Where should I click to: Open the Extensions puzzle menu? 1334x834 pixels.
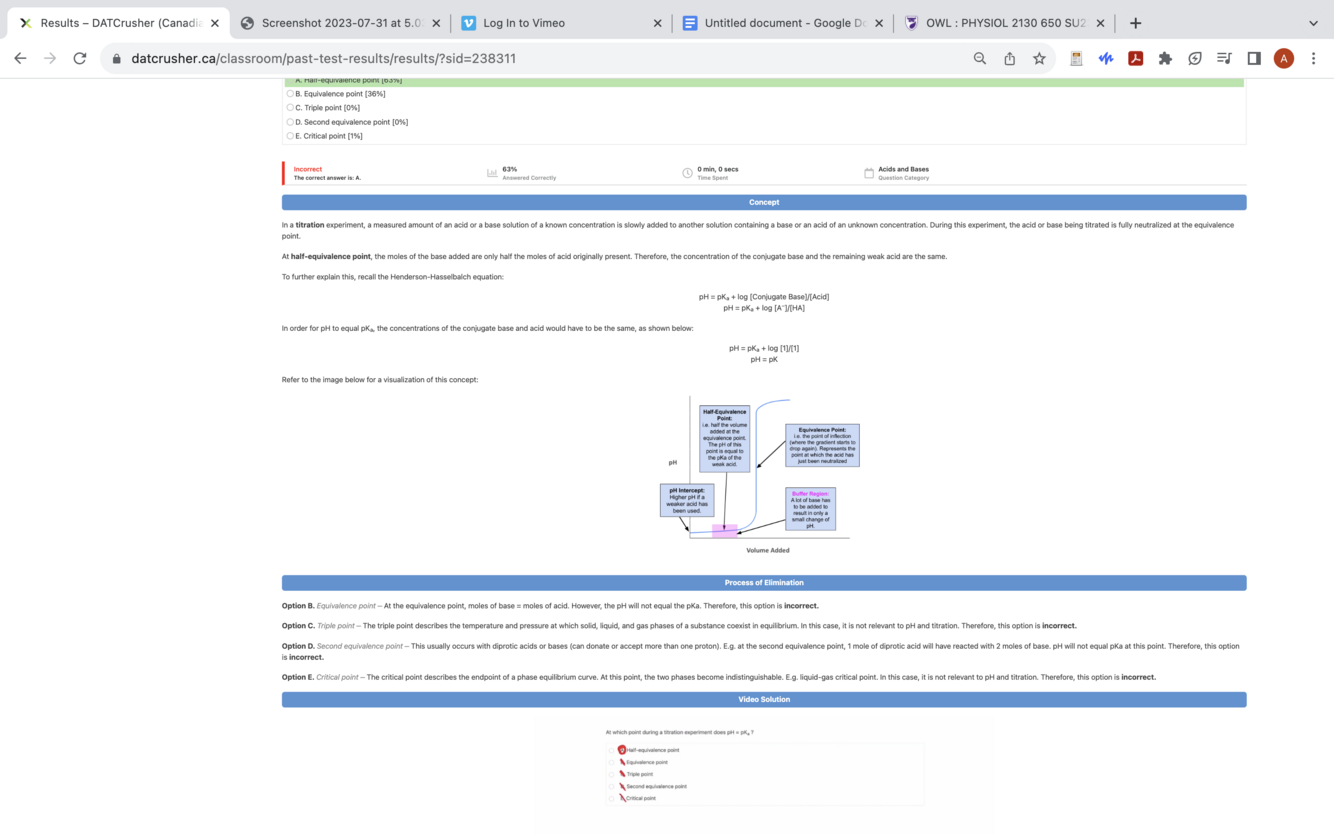tap(1165, 58)
